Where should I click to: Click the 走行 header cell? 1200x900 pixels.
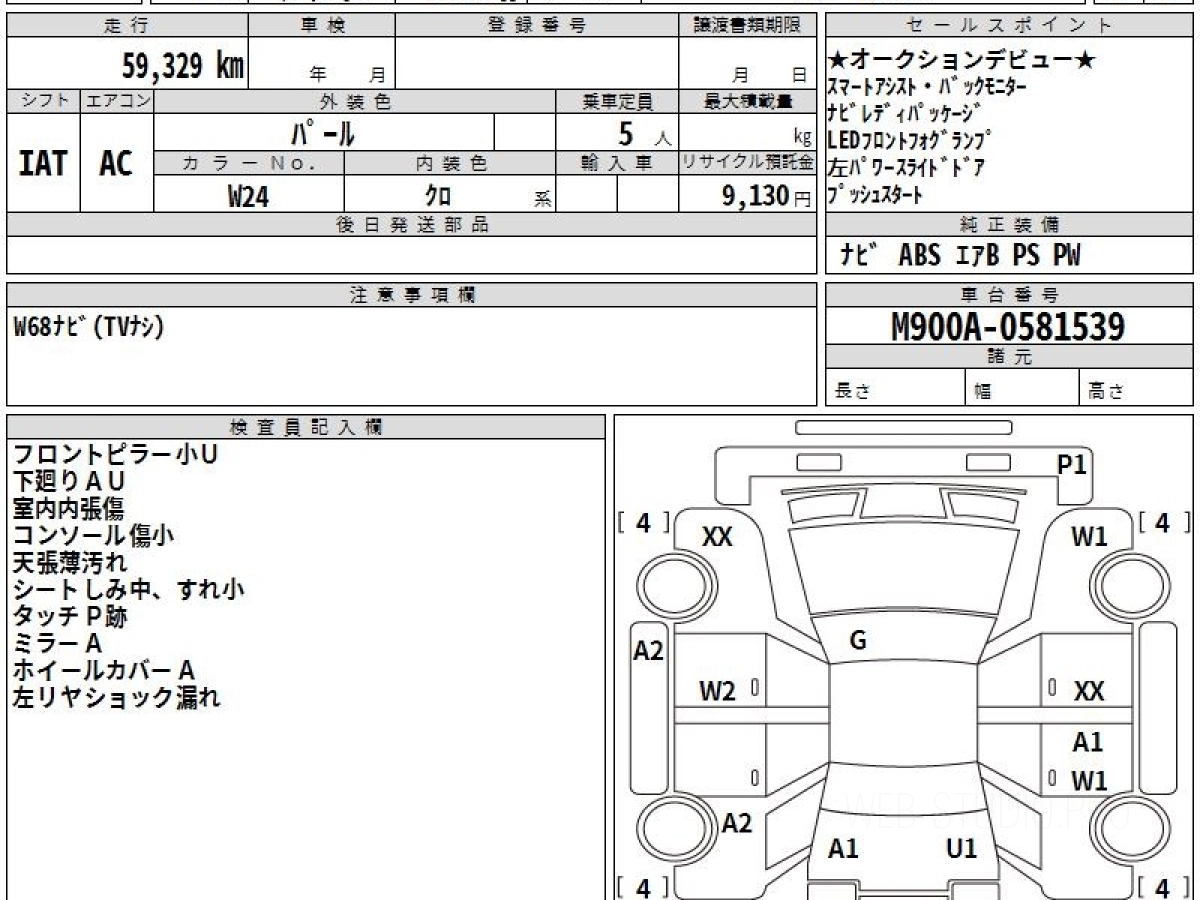pos(126,26)
